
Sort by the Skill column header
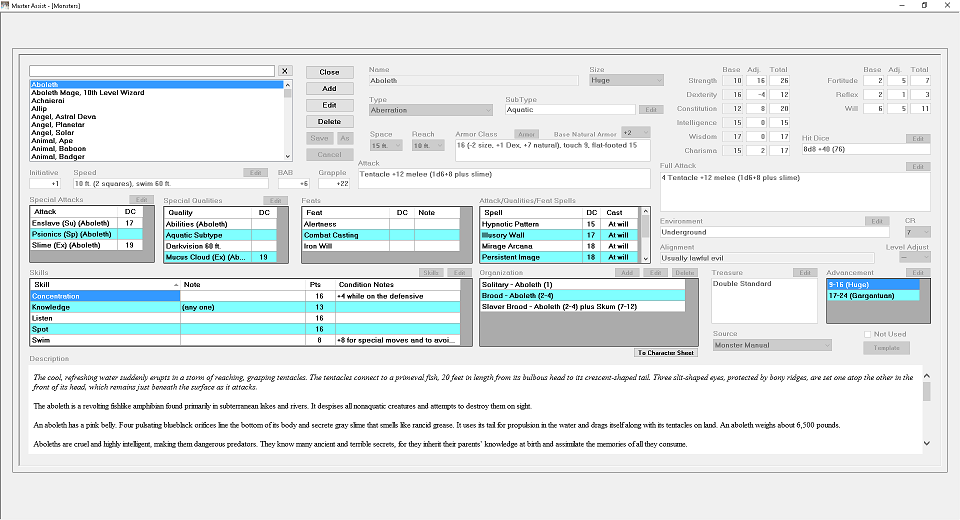tap(105, 285)
